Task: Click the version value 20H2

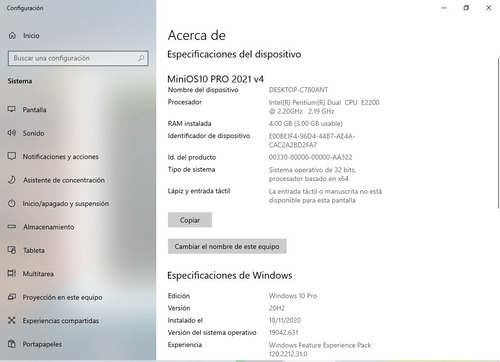Action: (x=277, y=308)
